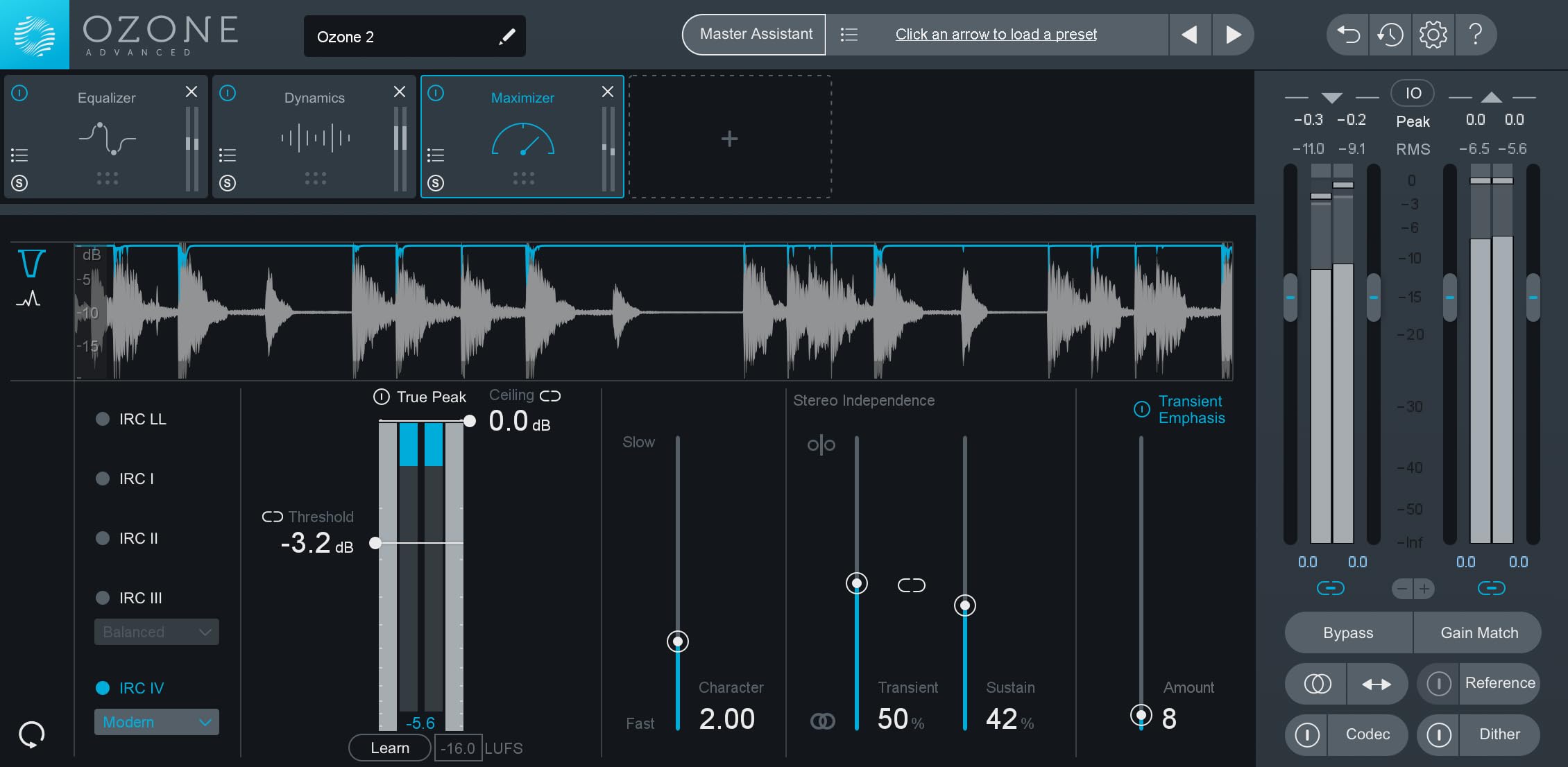
Task: Click the undo arrow icon
Action: (1348, 34)
